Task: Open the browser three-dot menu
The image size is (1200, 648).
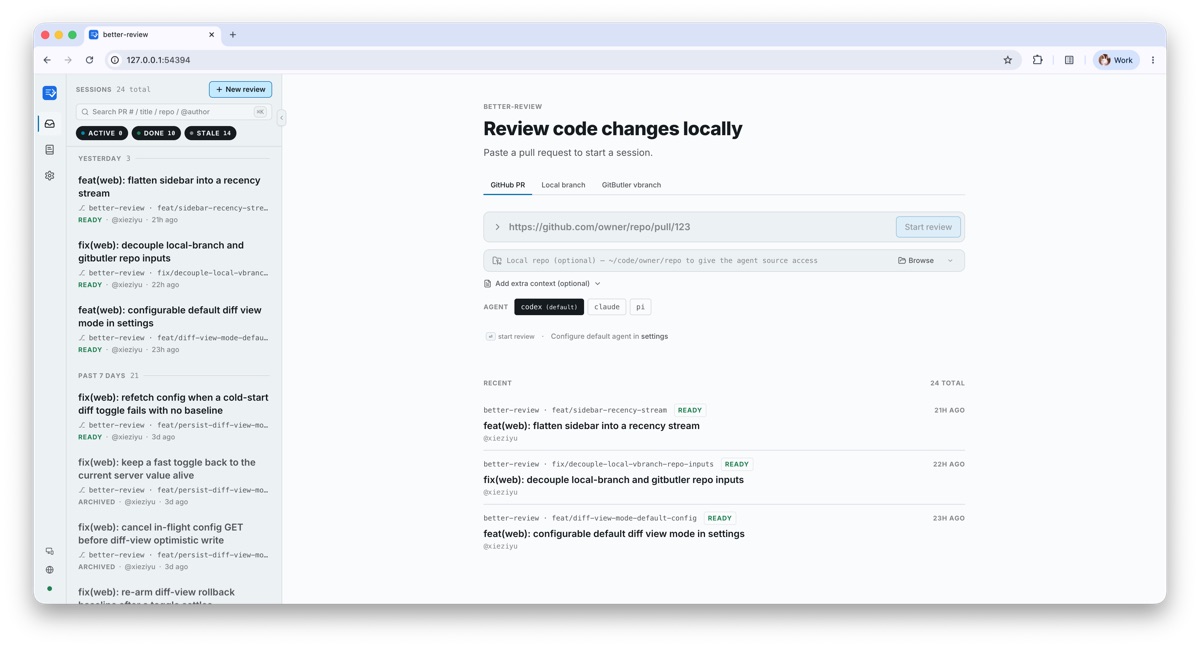Action: click(x=1153, y=60)
